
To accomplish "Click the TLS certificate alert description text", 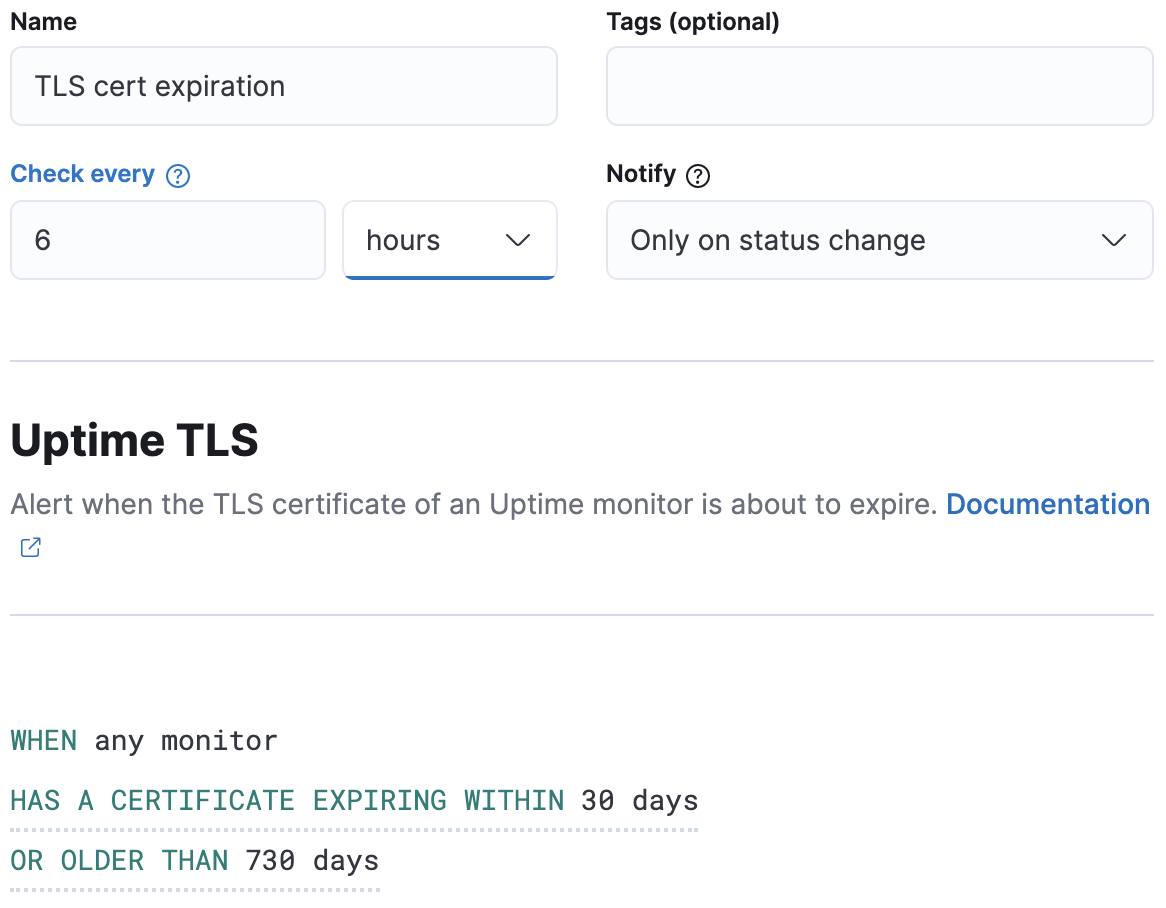I will 473,504.
